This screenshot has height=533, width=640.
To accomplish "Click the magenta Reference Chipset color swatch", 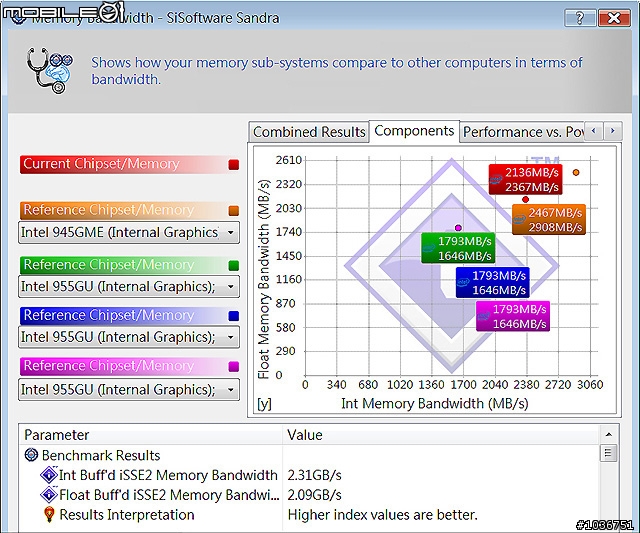I will click(233, 366).
